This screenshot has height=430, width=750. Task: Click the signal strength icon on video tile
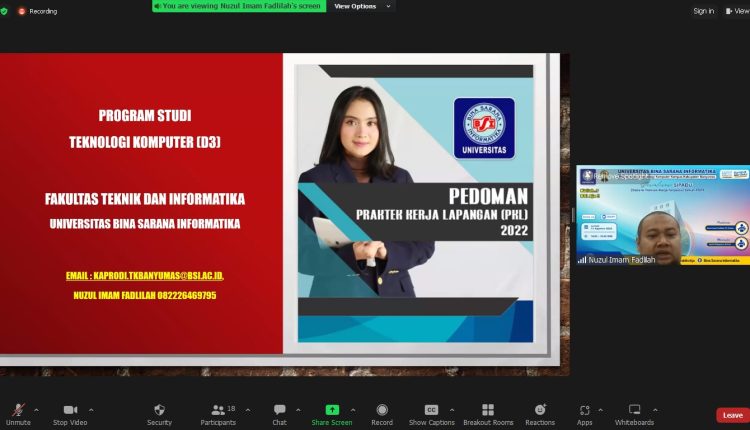click(582, 260)
